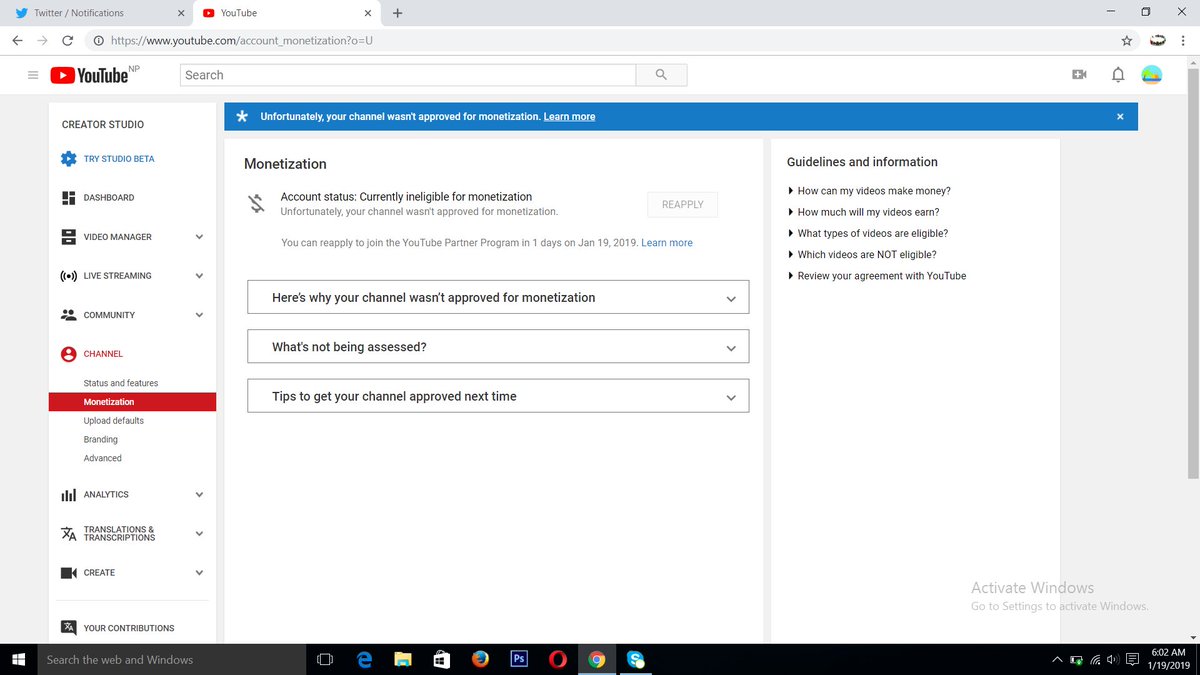Expand Translations & Transcriptions chevron
The height and width of the screenshot is (675, 1200).
[199, 534]
